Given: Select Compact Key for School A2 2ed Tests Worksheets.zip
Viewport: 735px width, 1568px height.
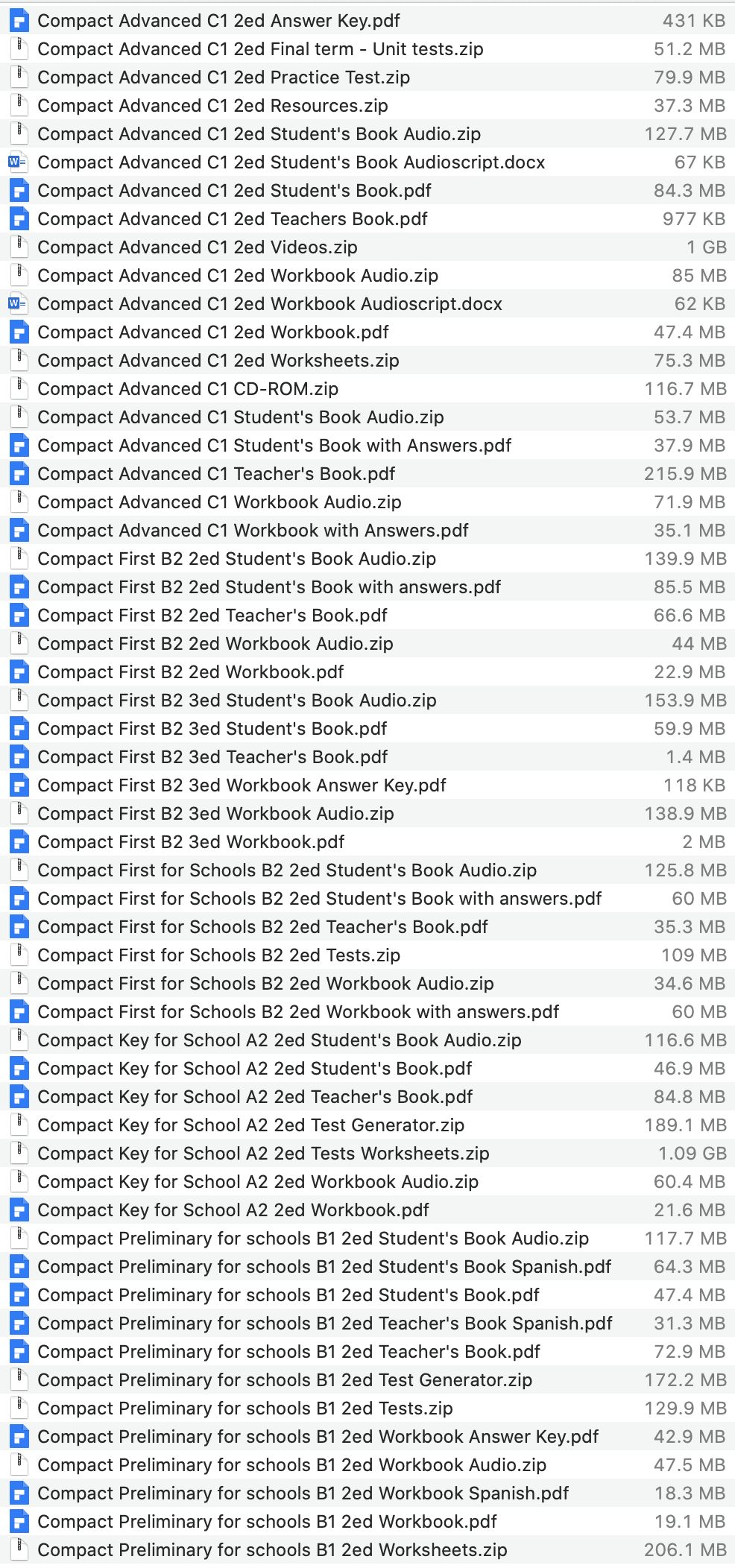Looking at the screenshot, I should (263, 1154).
